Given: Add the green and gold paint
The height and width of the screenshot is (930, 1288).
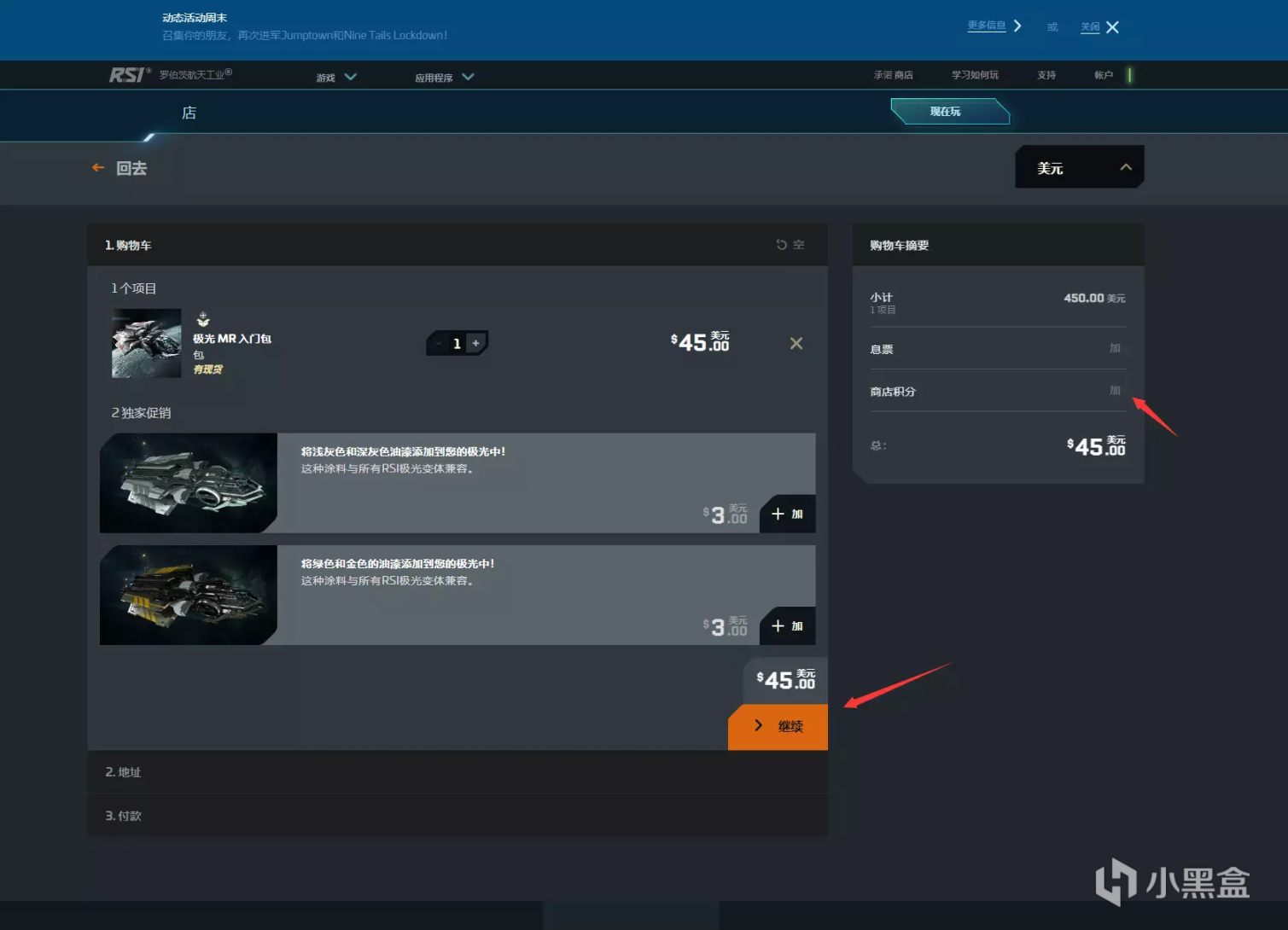Looking at the screenshot, I should click(787, 625).
